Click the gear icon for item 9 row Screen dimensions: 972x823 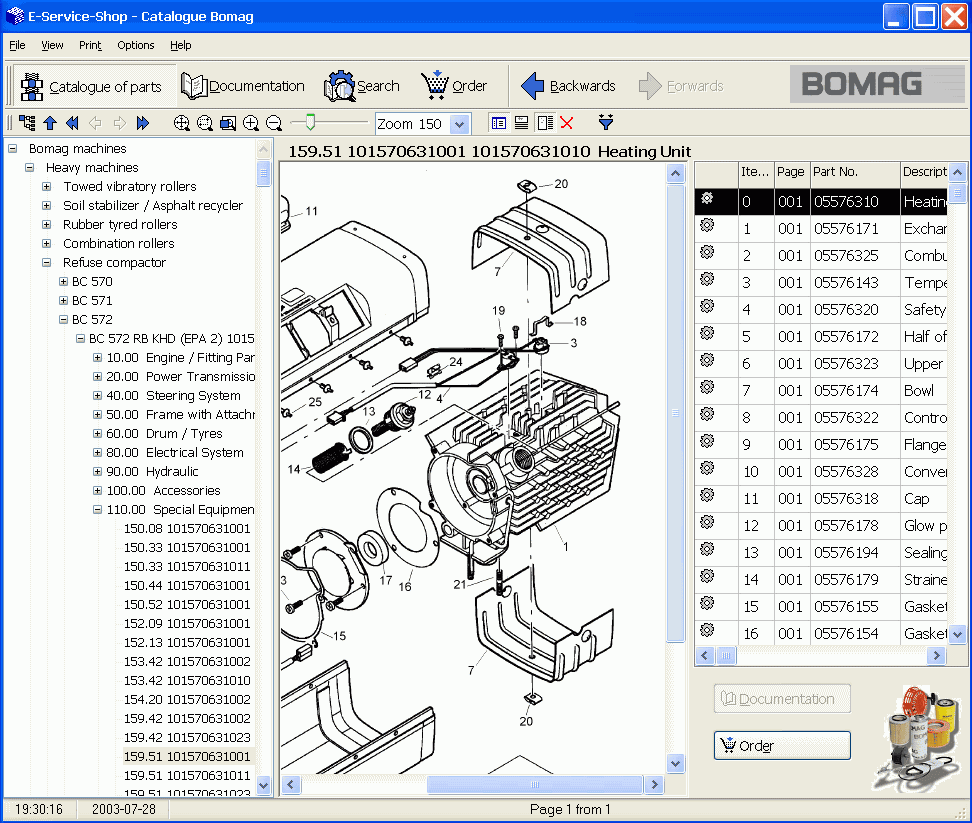tap(707, 441)
